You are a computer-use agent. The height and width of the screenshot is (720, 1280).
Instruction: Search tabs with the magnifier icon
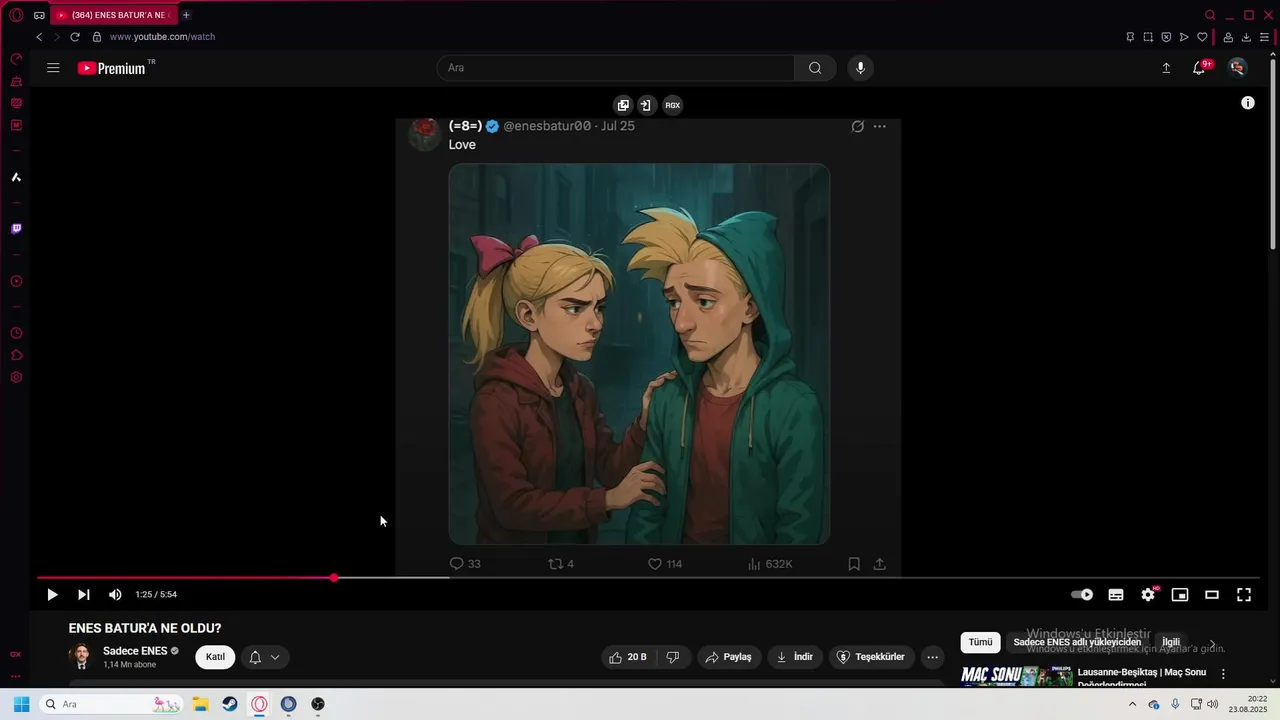point(1210,15)
